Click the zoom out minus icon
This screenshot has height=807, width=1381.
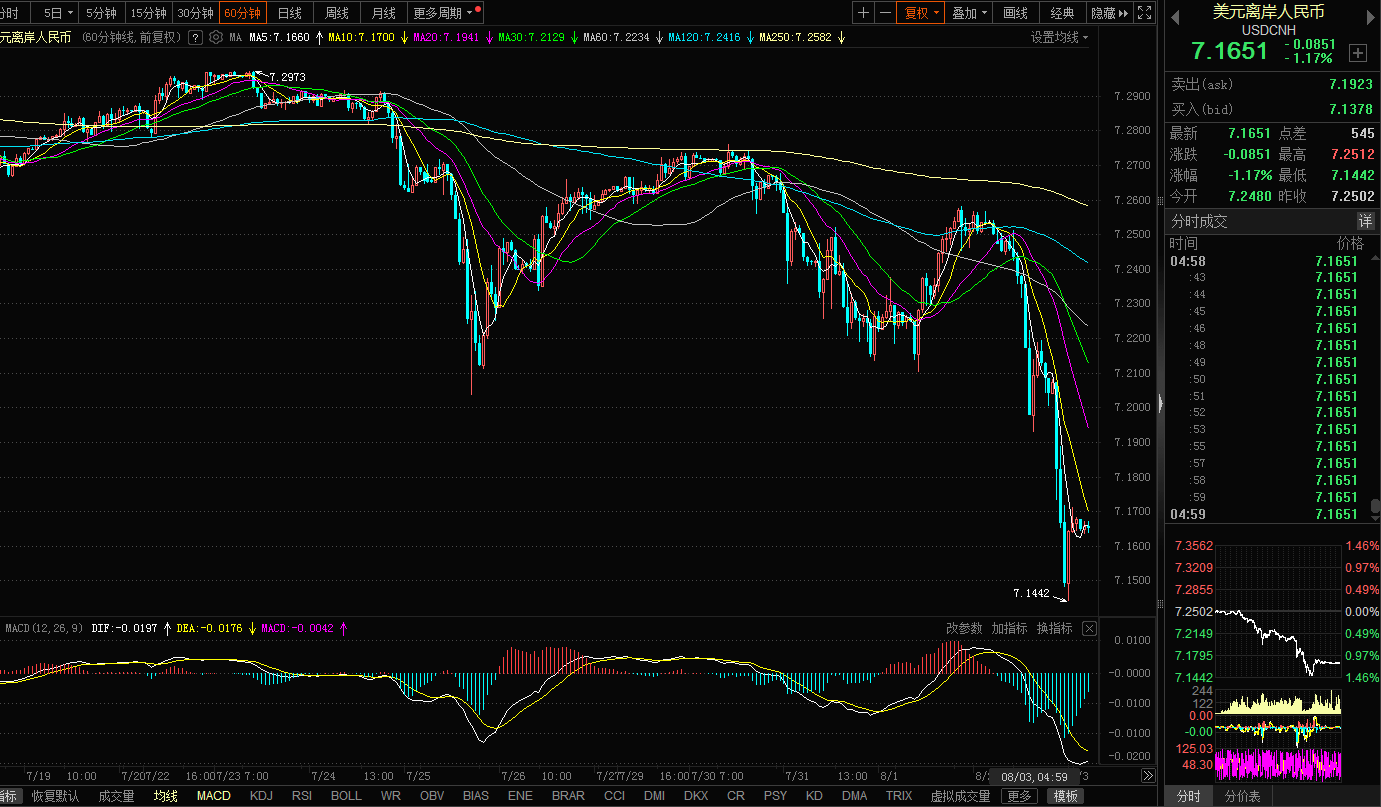coord(885,13)
